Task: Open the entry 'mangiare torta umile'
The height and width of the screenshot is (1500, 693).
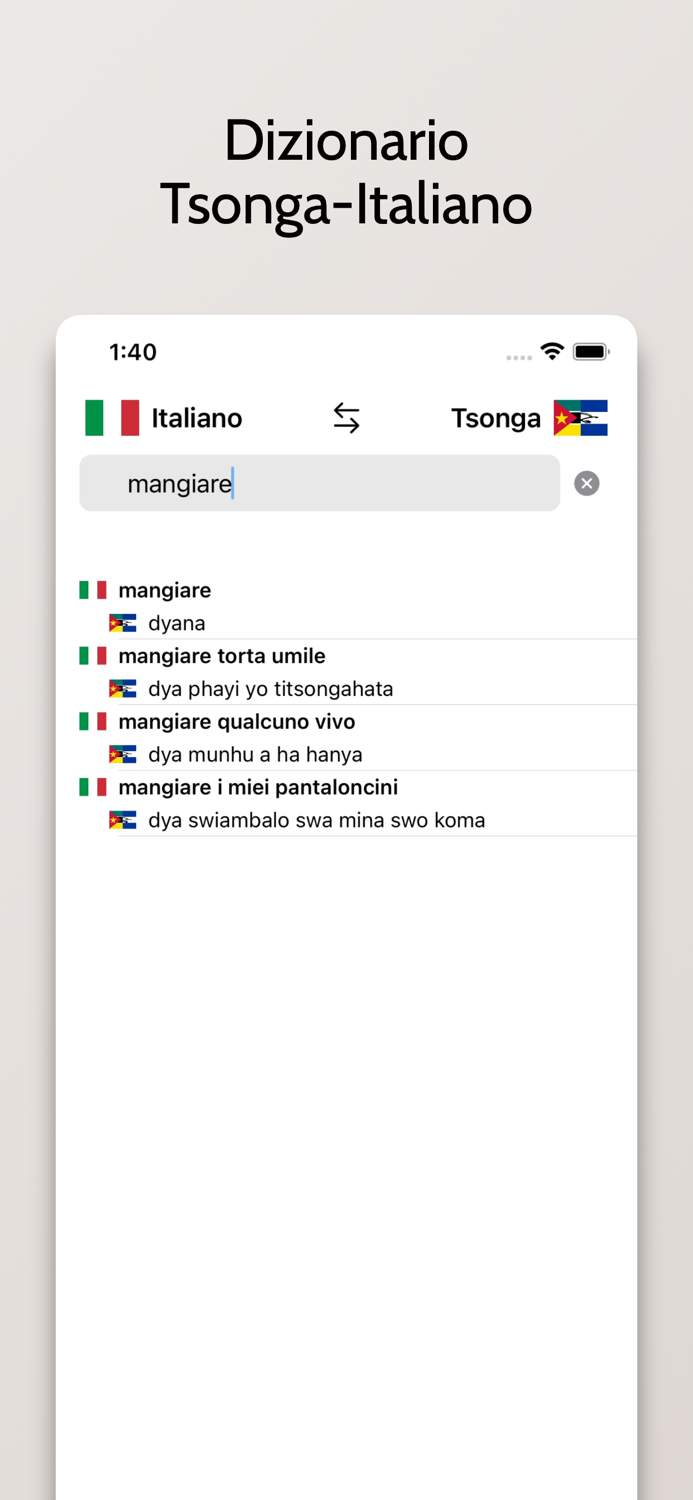Action: tap(222, 656)
